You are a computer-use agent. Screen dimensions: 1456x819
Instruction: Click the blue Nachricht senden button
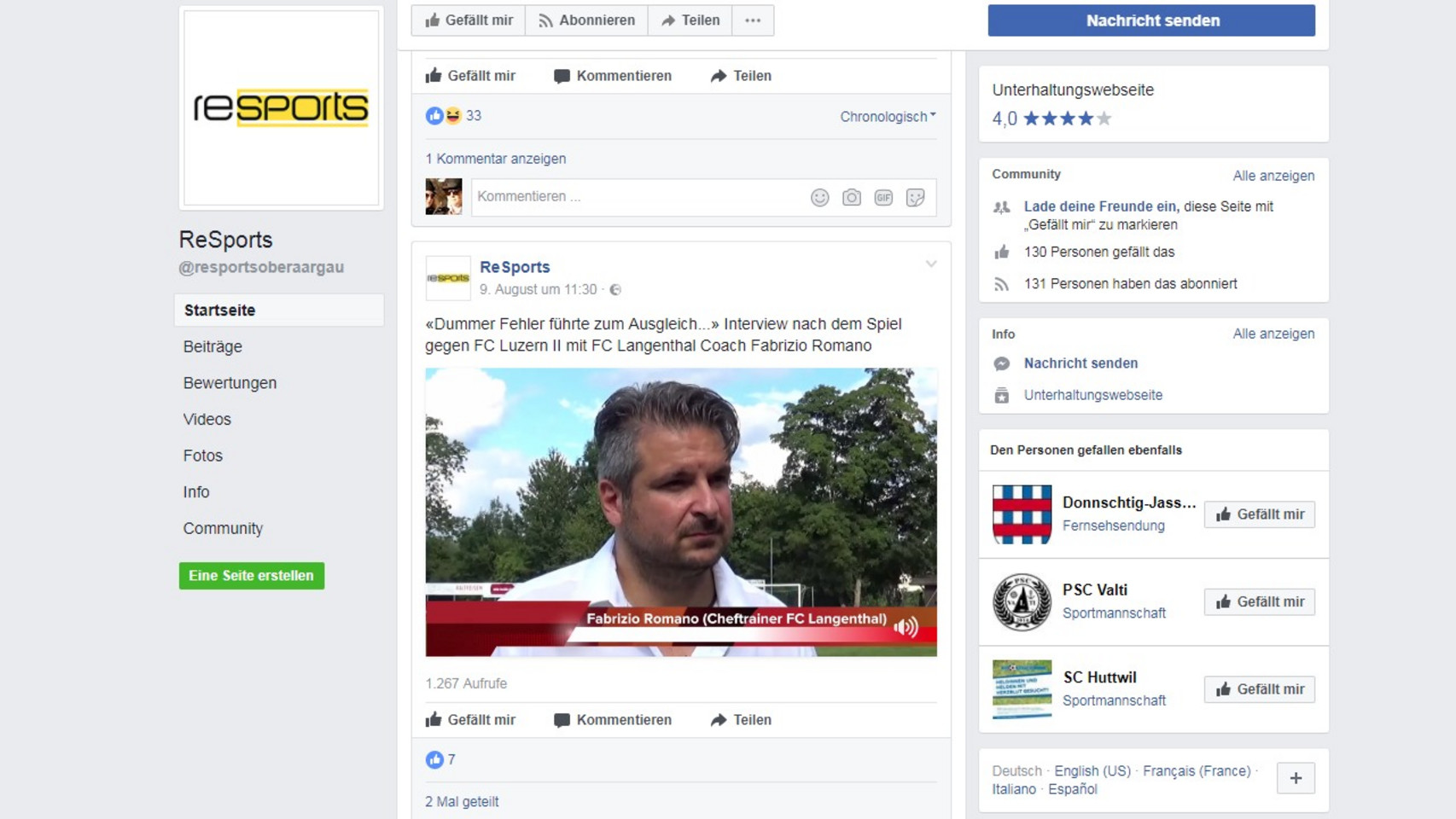pyautogui.click(x=1151, y=20)
